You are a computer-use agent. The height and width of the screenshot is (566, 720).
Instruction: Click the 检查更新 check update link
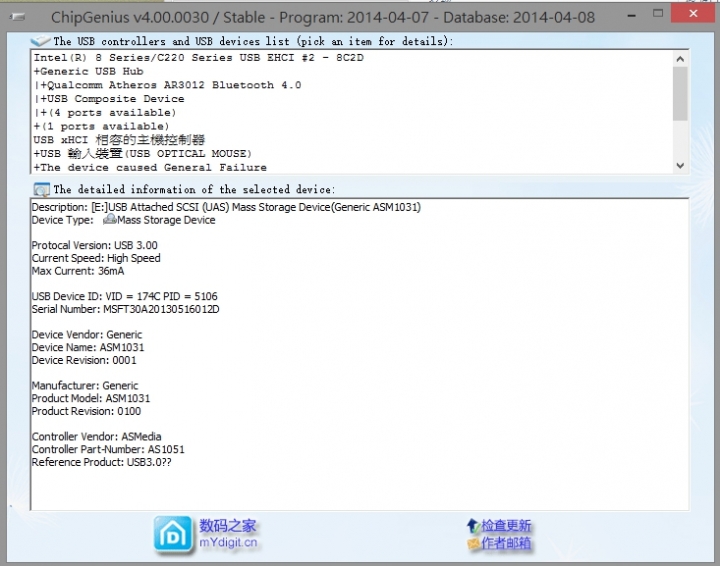(506, 525)
